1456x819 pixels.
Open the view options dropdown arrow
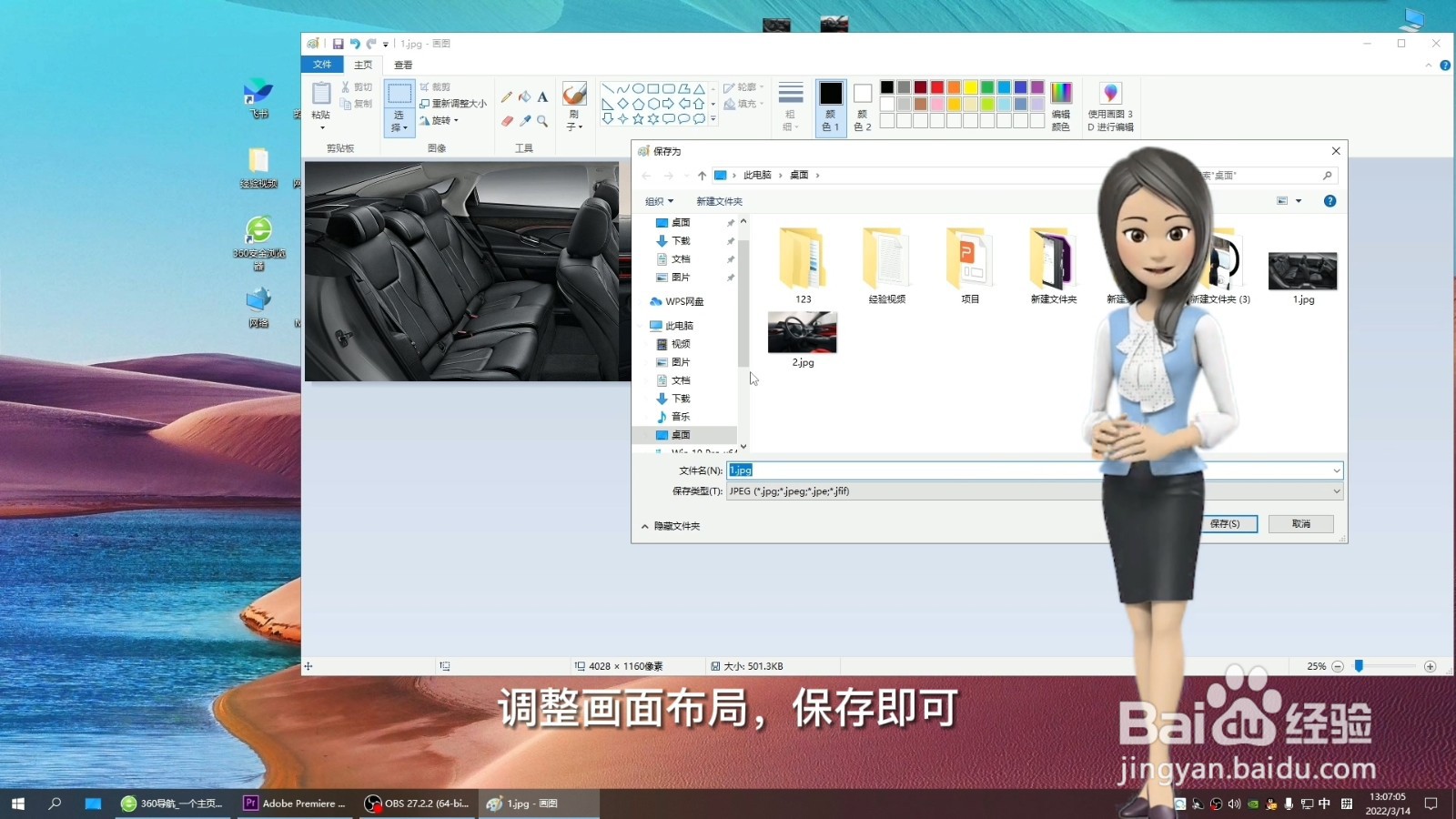point(1299,201)
